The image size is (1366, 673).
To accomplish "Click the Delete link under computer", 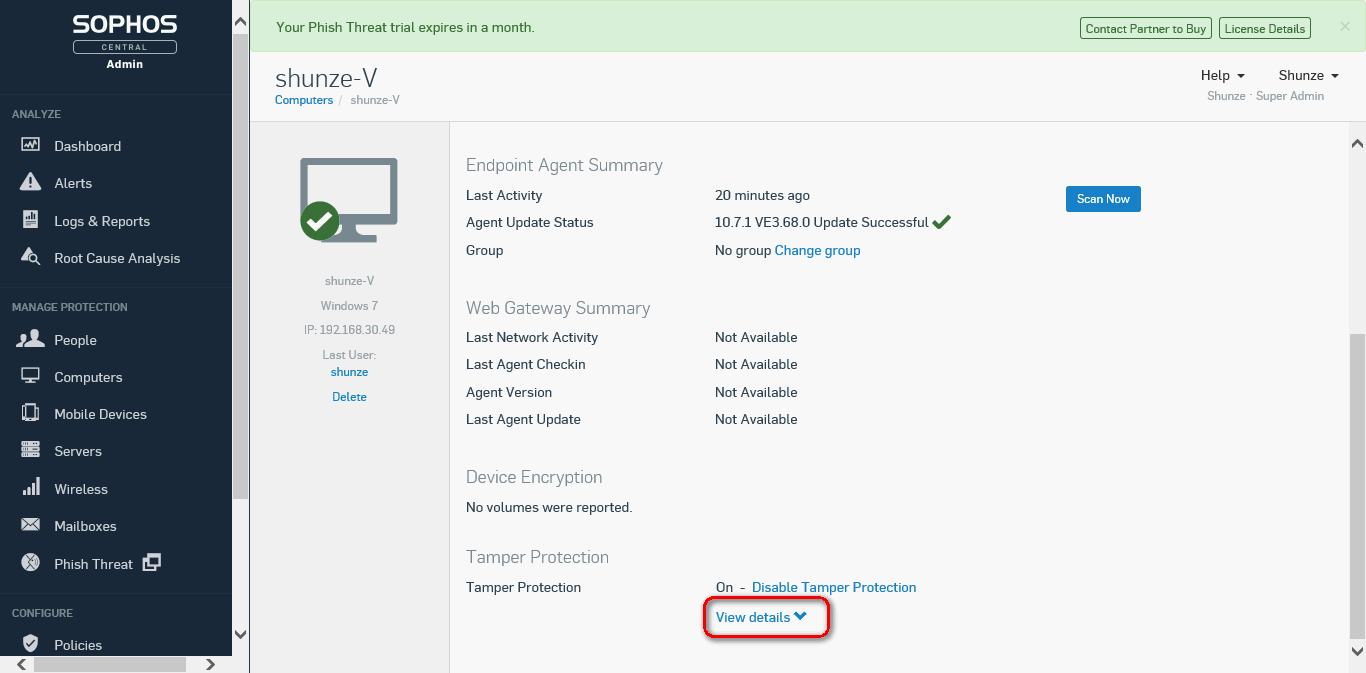I will tap(349, 397).
